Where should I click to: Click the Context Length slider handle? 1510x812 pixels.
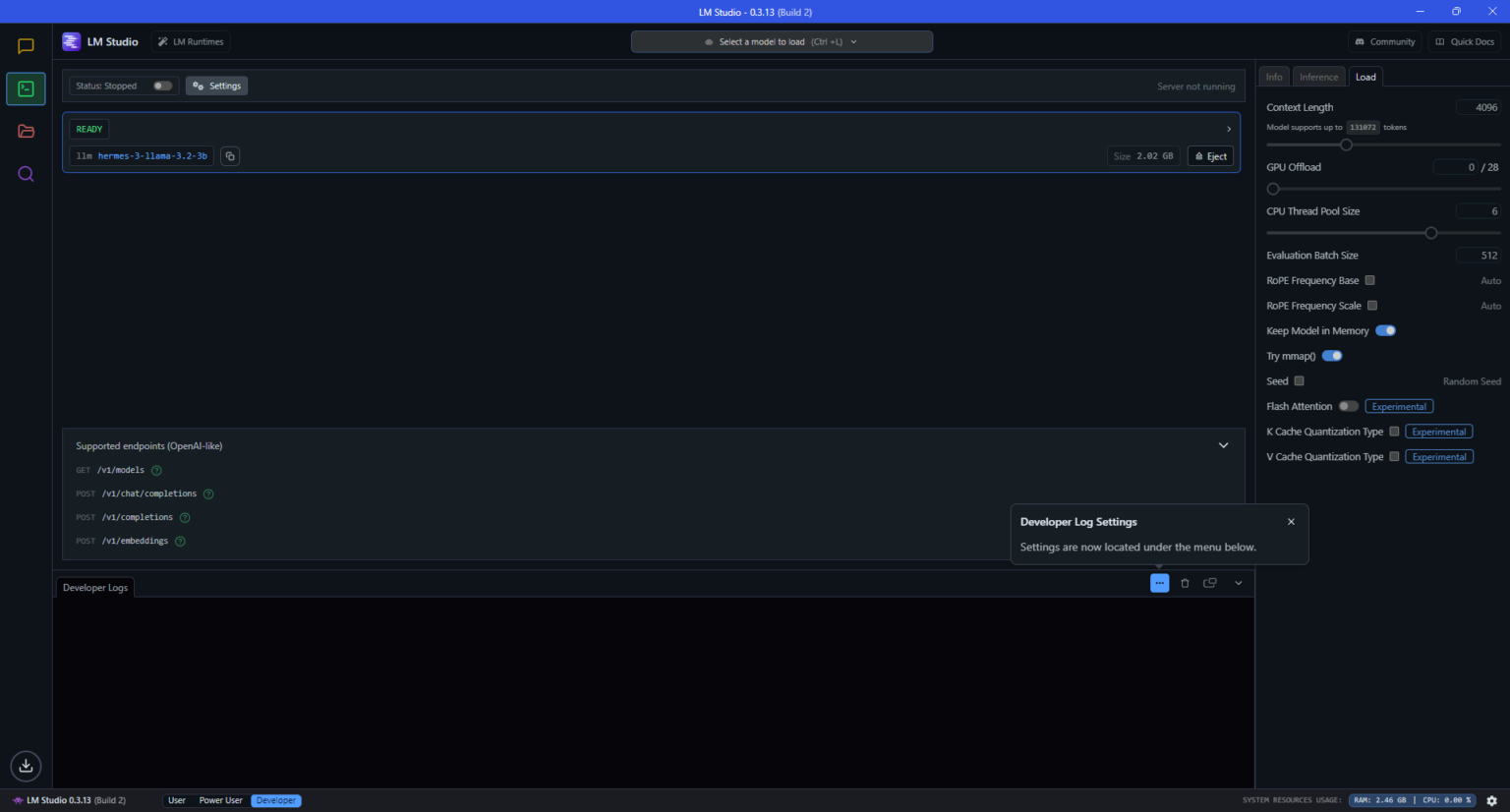tap(1346, 145)
